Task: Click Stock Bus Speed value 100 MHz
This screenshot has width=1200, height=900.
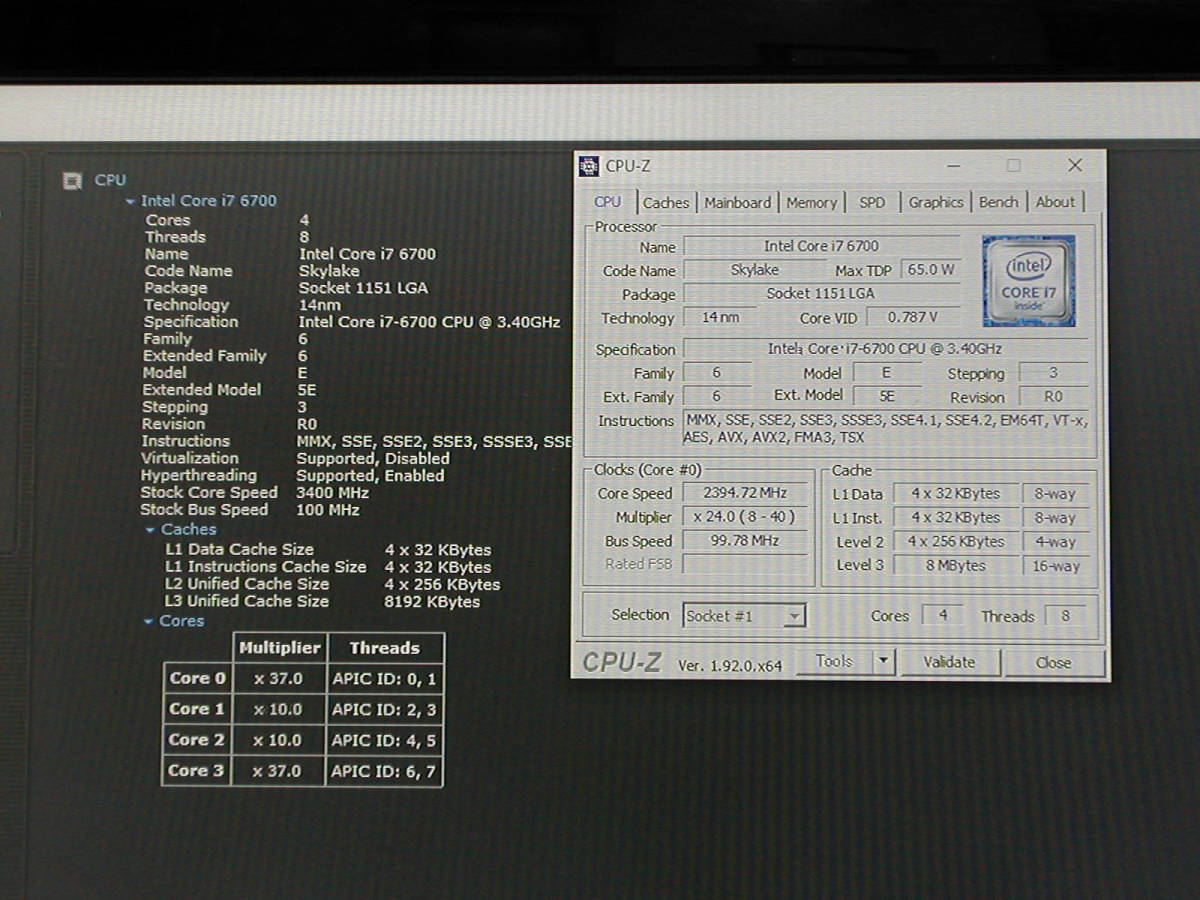Action: click(x=328, y=510)
